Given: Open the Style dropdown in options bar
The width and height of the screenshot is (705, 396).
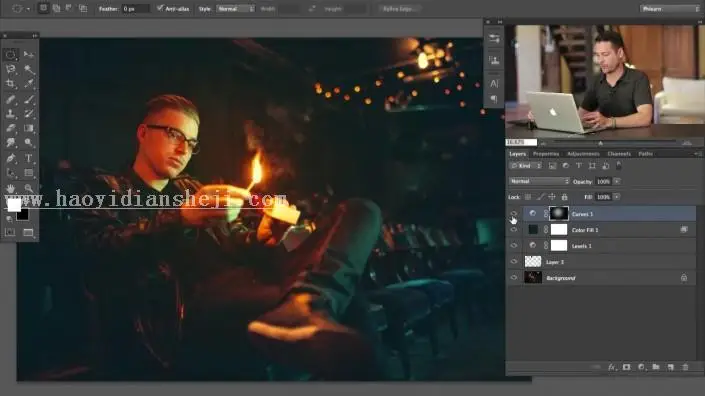Looking at the screenshot, I should coord(236,9).
